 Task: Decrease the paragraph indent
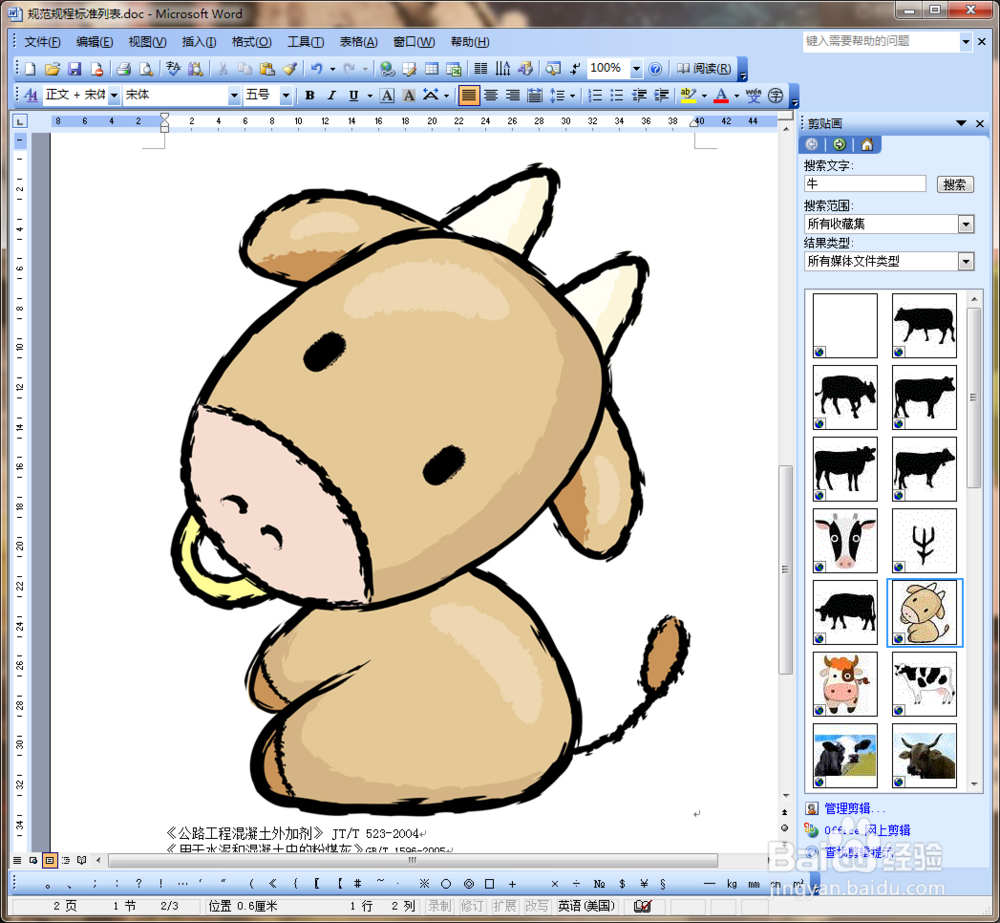639,95
